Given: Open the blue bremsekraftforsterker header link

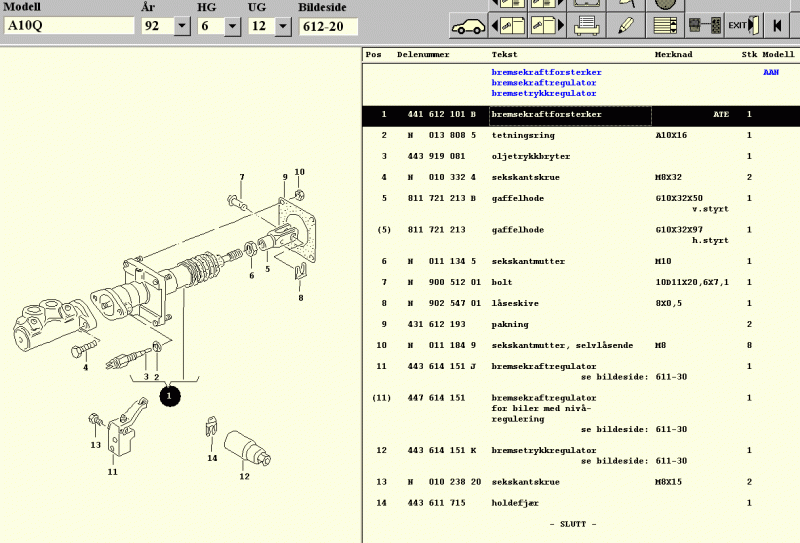Looking at the screenshot, I should tap(546, 72).
